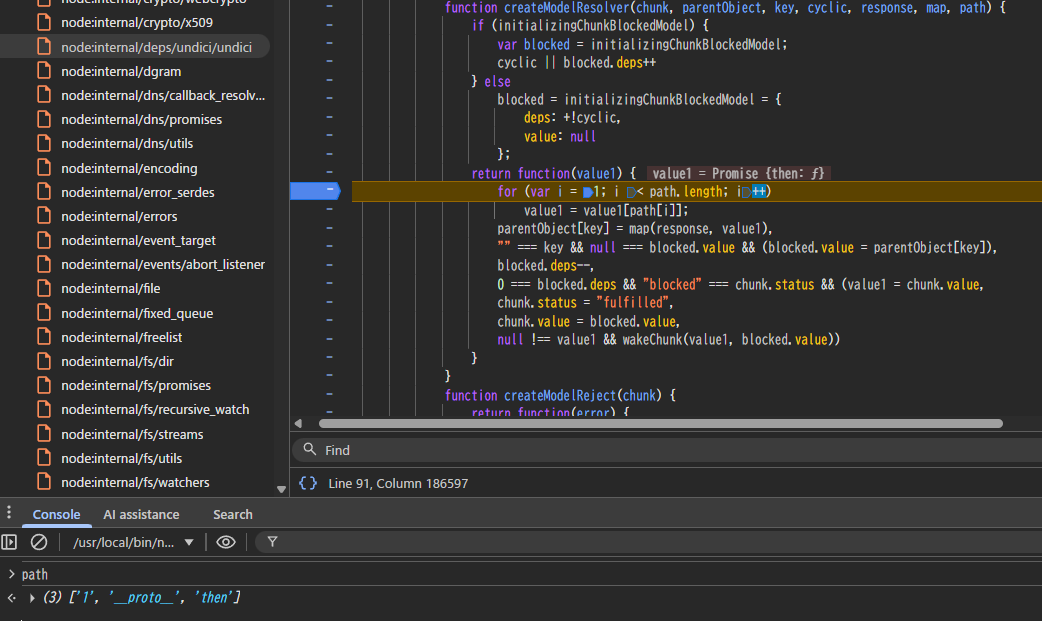Toggle inline breakpoint before 'path.length'
This screenshot has height=621, width=1042.
point(631,192)
